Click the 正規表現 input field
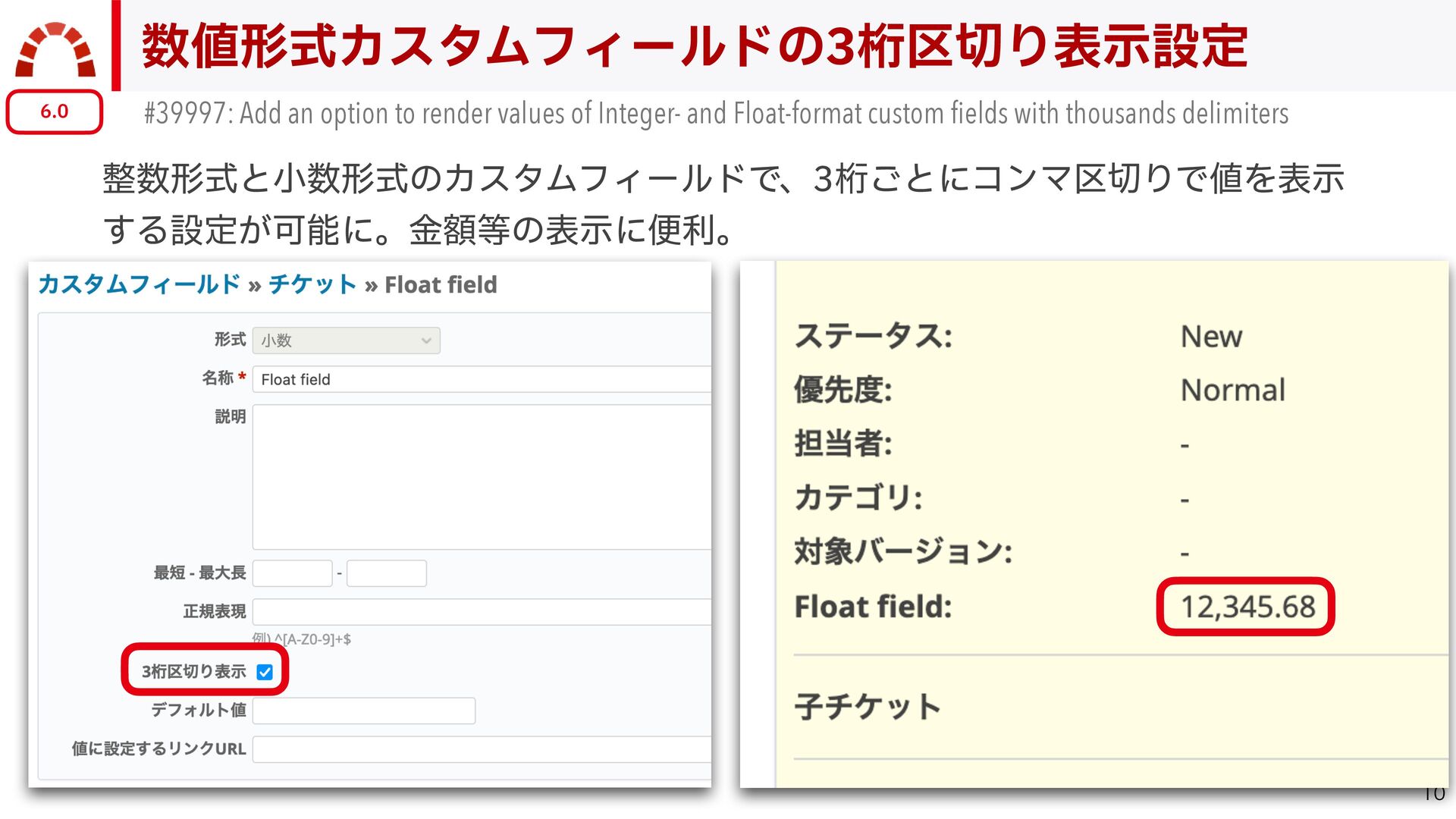Image resolution: width=1456 pixels, height=819 pixels. [482, 611]
